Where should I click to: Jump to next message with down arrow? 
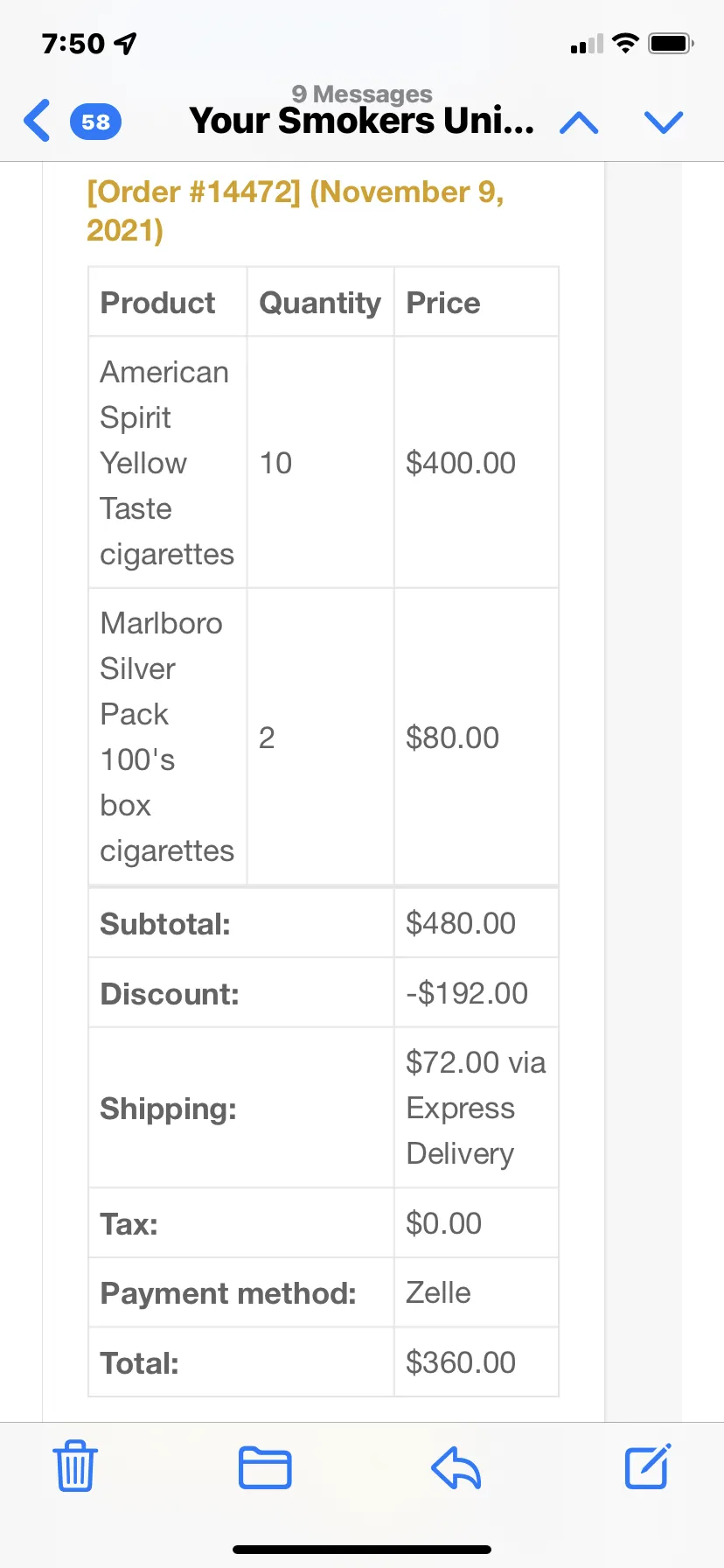coord(664,122)
